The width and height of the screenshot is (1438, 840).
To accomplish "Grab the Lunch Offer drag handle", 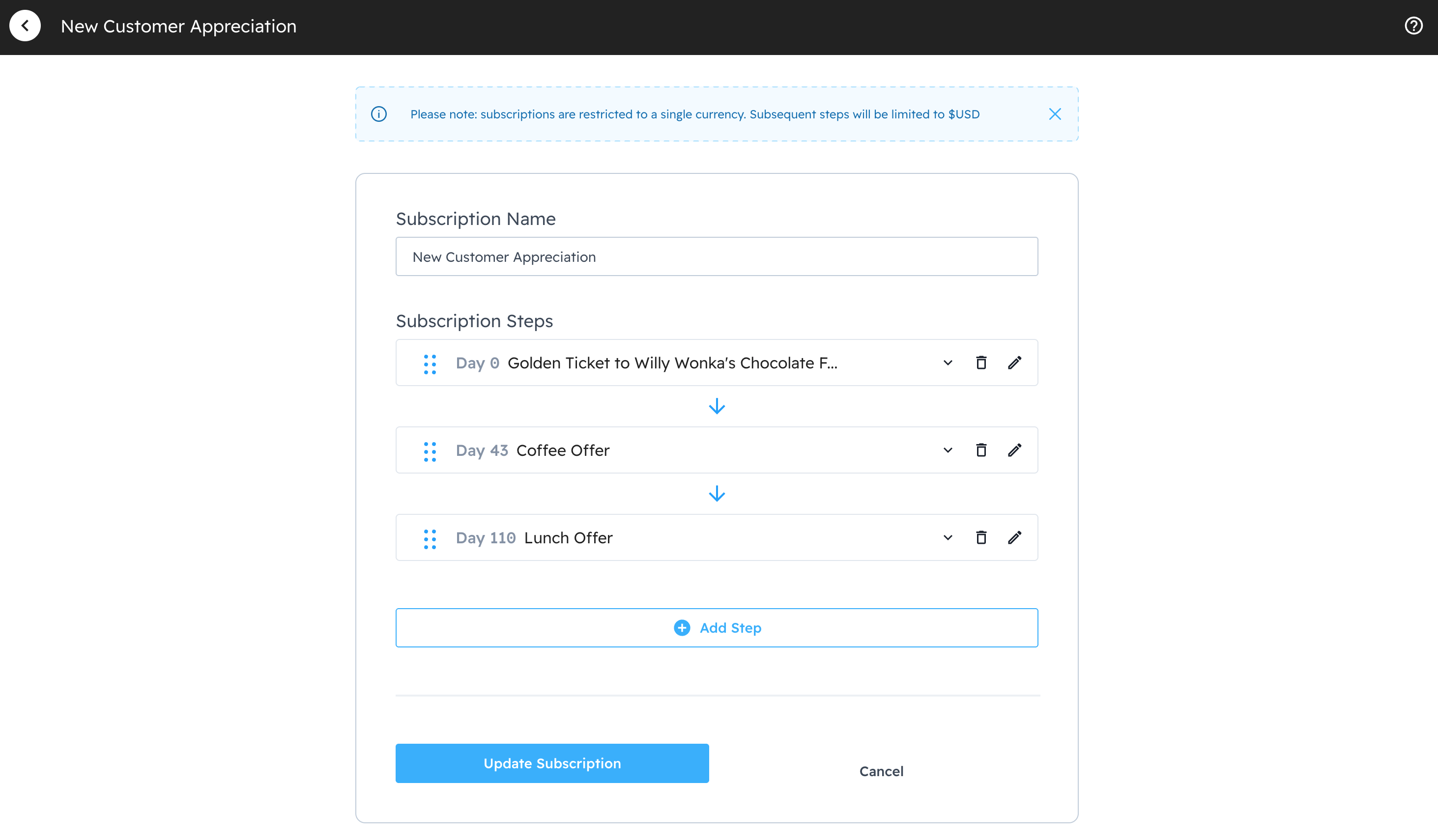I will [430, 538].
